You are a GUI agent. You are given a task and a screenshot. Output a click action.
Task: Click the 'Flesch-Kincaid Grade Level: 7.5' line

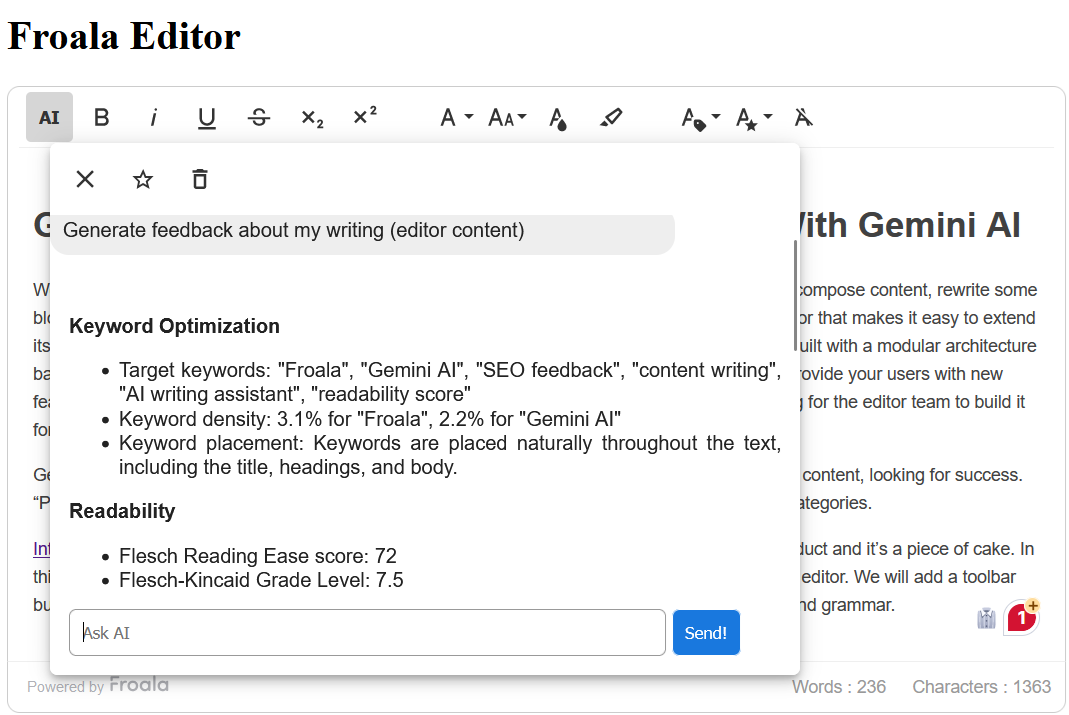pos(261,580)
